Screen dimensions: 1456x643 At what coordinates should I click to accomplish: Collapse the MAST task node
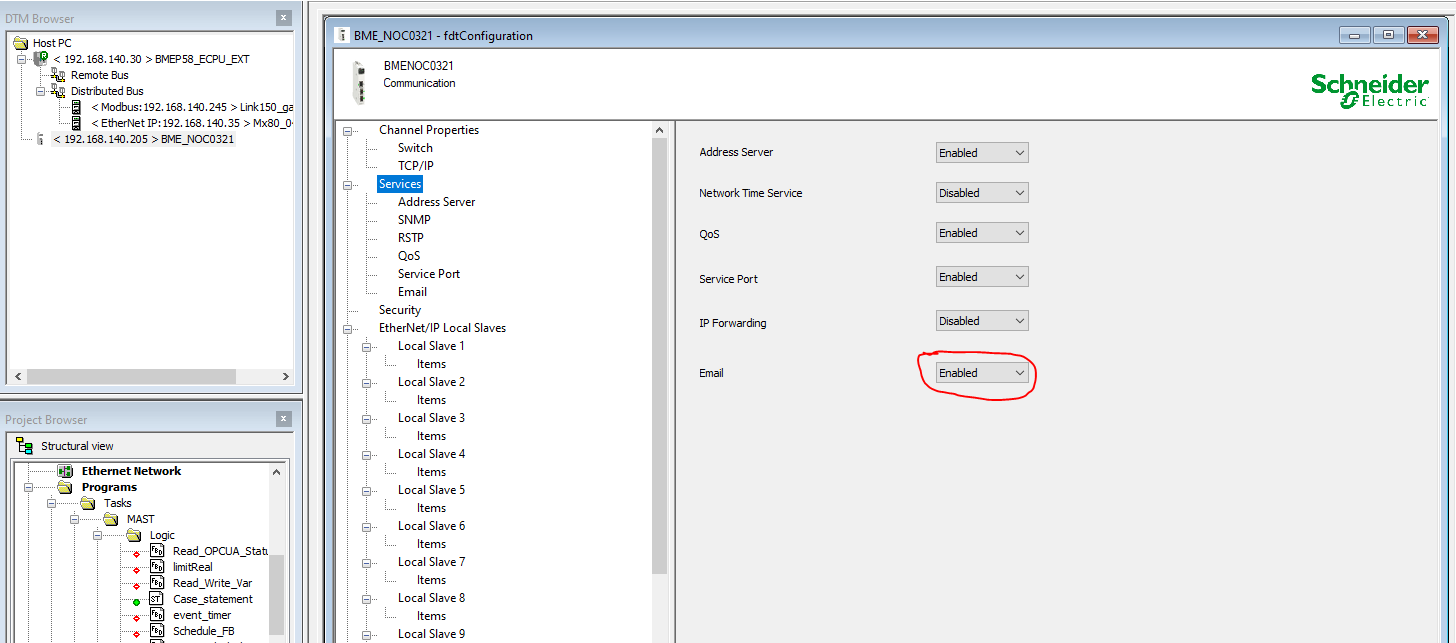click(75, 520)
